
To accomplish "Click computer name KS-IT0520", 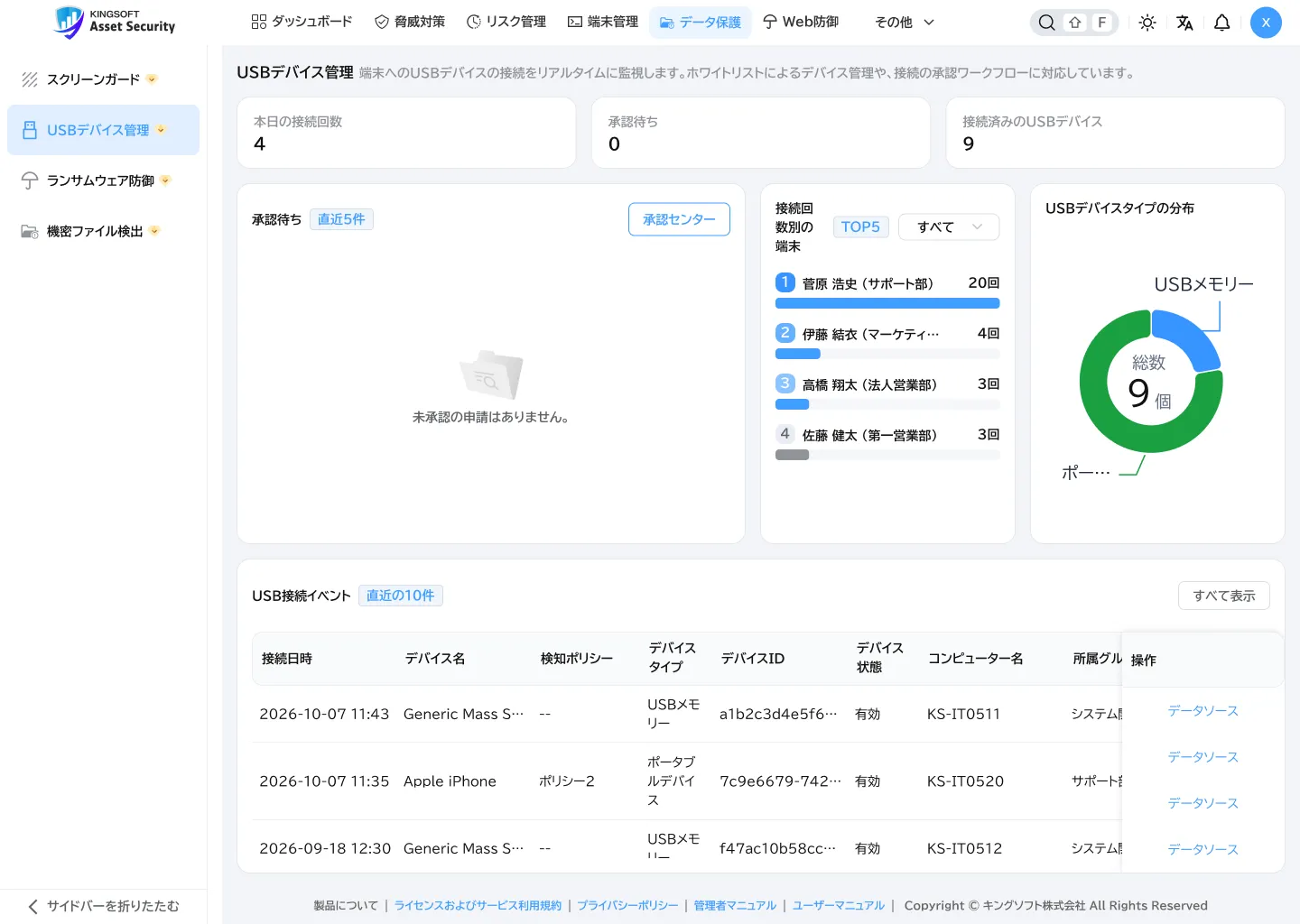I will (965, 781).
